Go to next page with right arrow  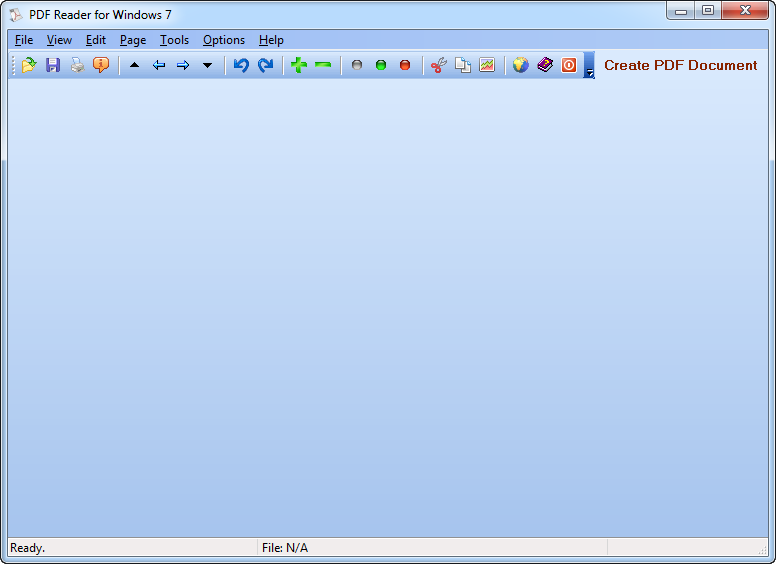tap(183, 65)
